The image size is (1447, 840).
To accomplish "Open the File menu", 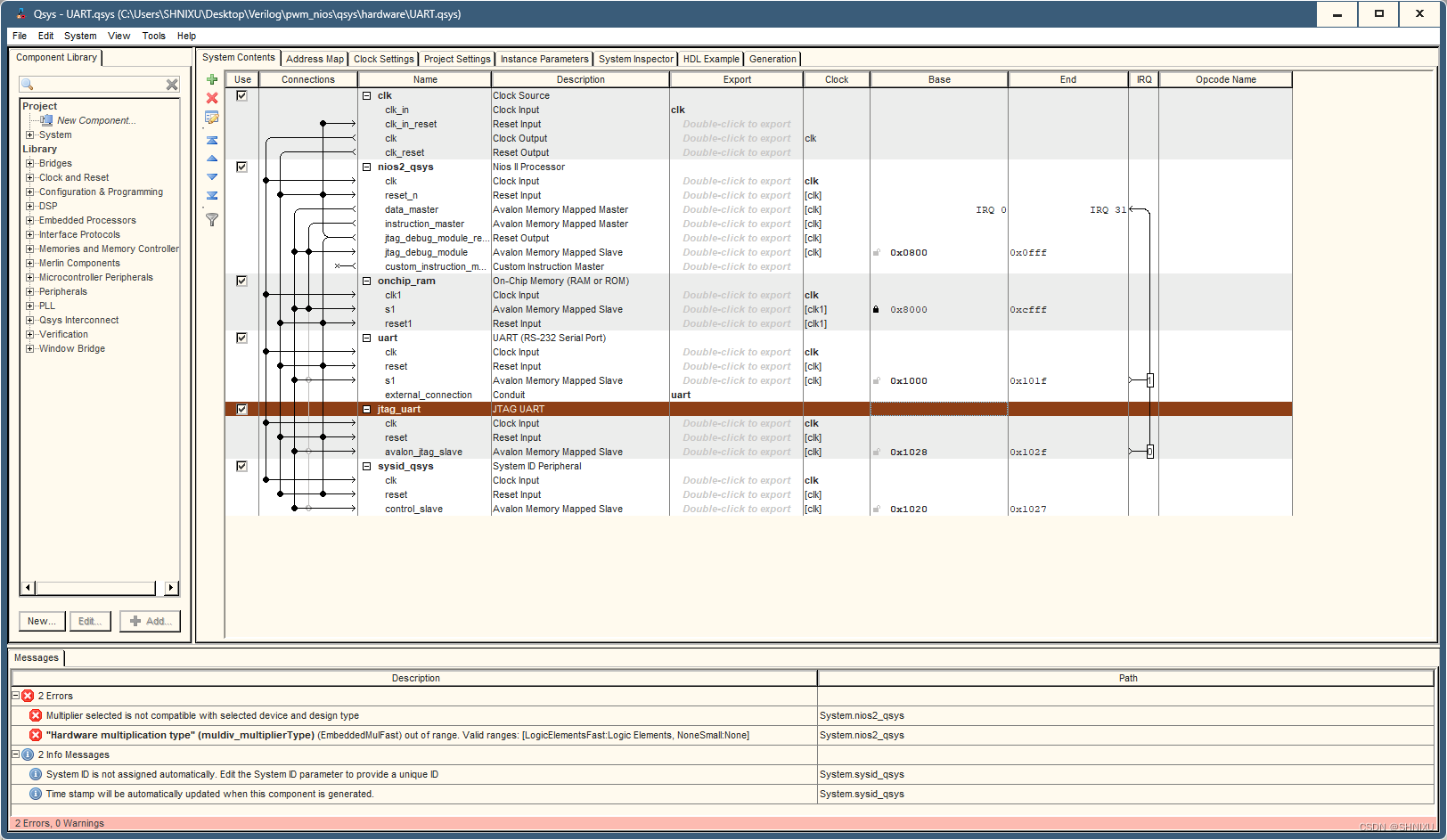I will tap(20, 36).
